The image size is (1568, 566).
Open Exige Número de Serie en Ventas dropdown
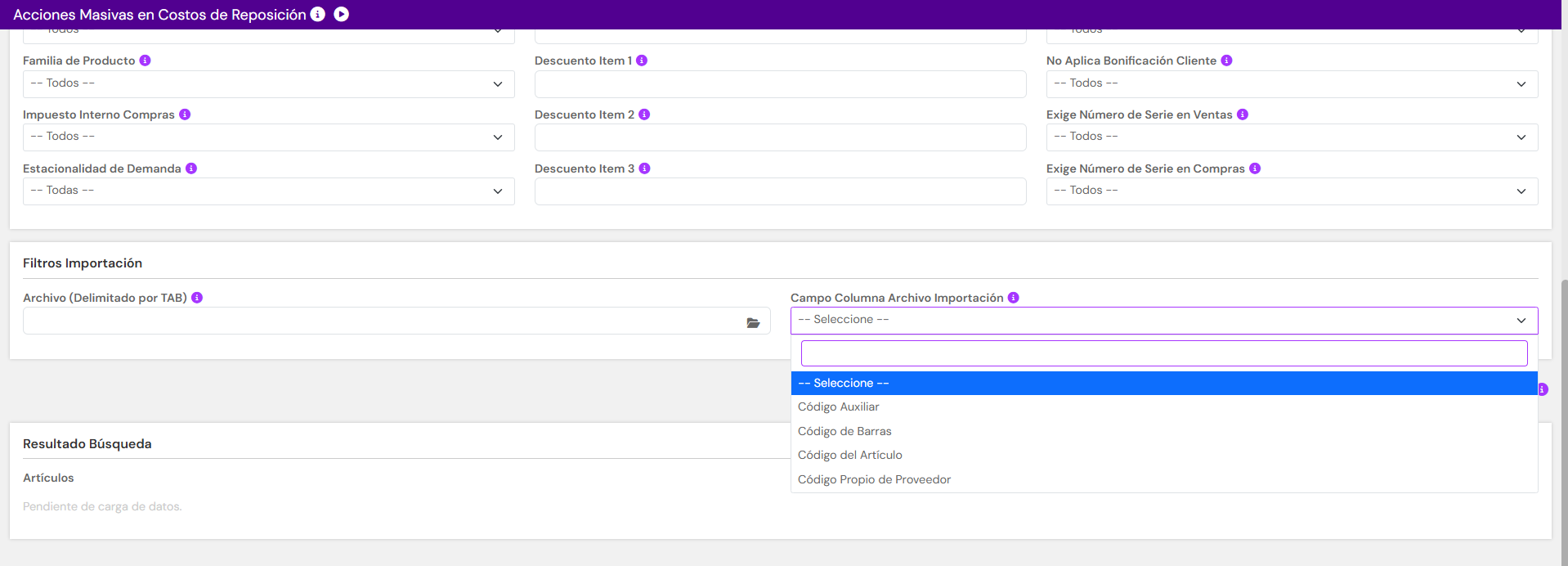(1292, 137)
